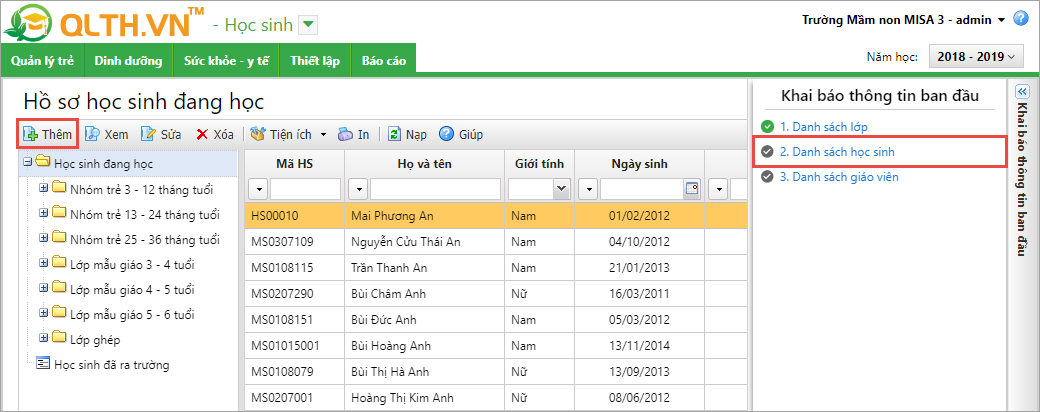Click the calendar icon in Ngày sinh filter
This screenshot has height=412, width=1040.
691,189
